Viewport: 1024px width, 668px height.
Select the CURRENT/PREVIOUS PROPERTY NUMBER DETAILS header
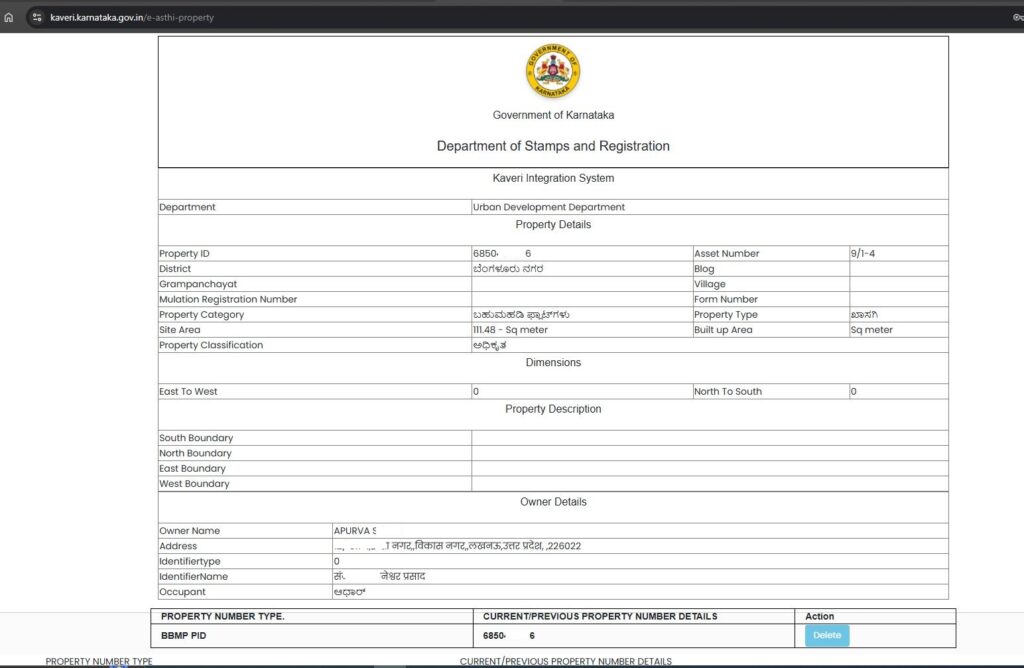[598, 615]
